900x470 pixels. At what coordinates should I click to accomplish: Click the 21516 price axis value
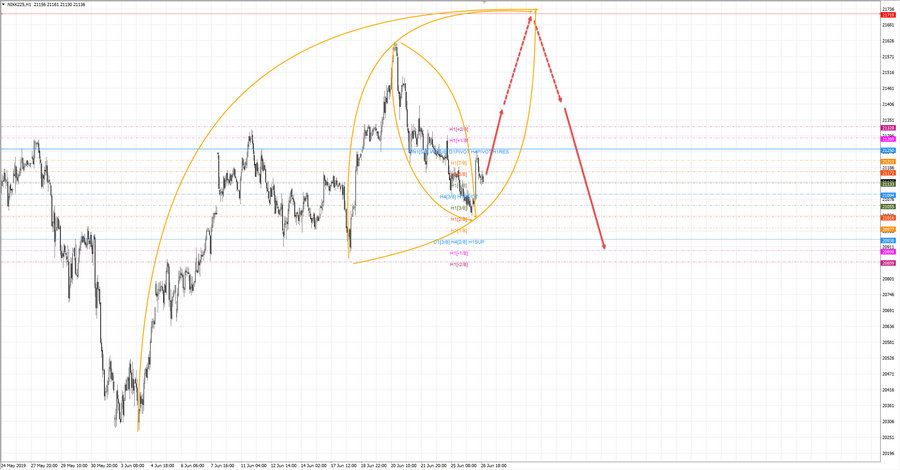tap(888, 73)
